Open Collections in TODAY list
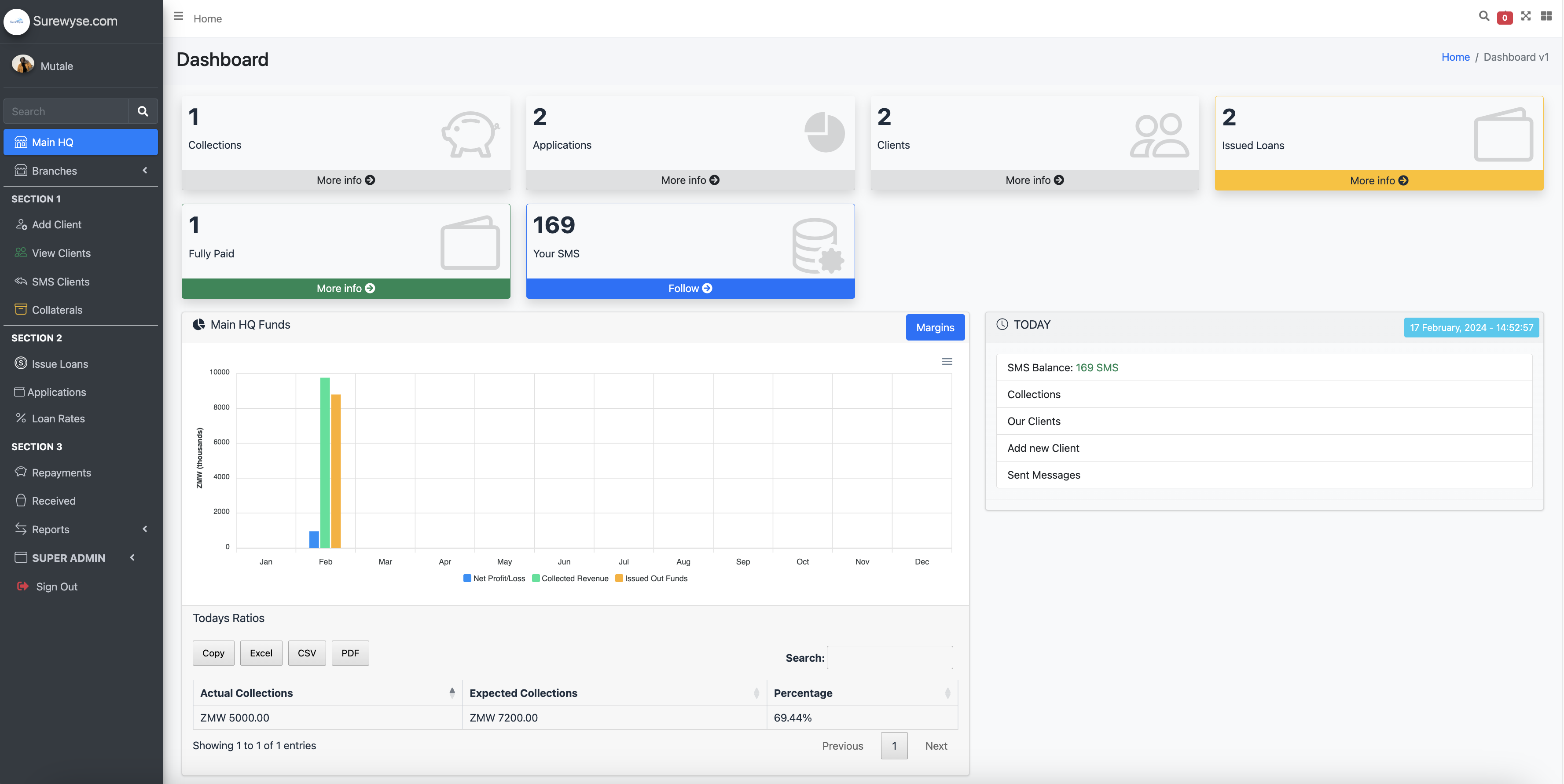This screenshot has width=1564, height=784. 1264,395
